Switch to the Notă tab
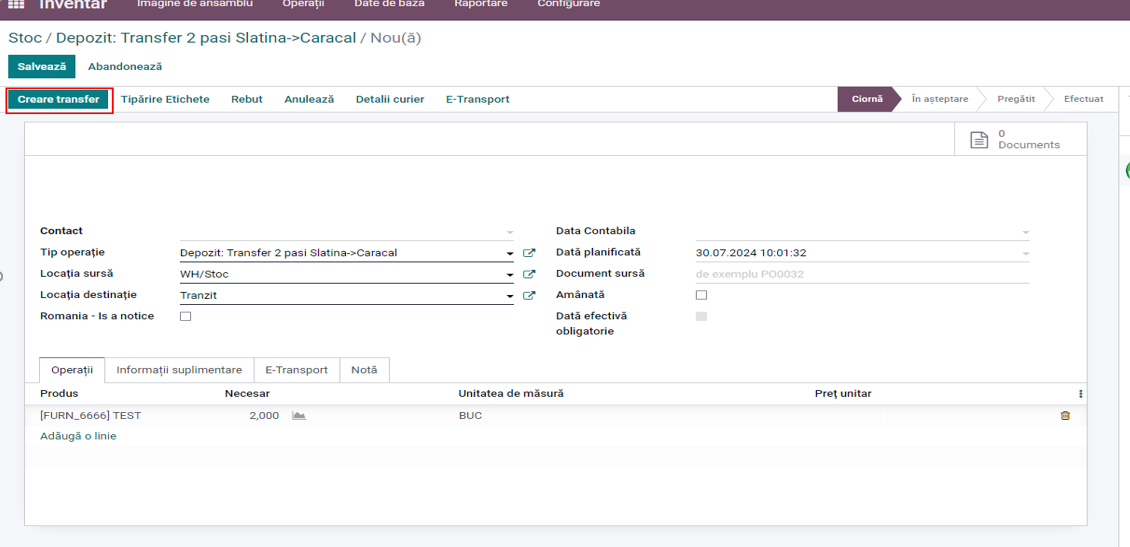The image size is (1130, 547). pyautogui.click(x=364, y=370)
